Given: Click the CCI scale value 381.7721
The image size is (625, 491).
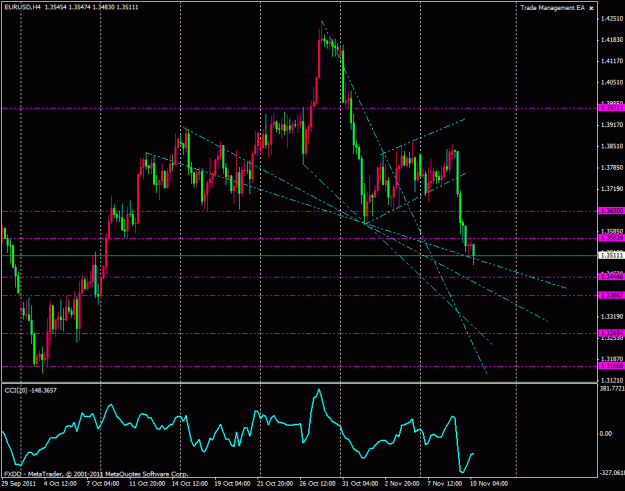Looking at the screenshot, I should point(612,388).
